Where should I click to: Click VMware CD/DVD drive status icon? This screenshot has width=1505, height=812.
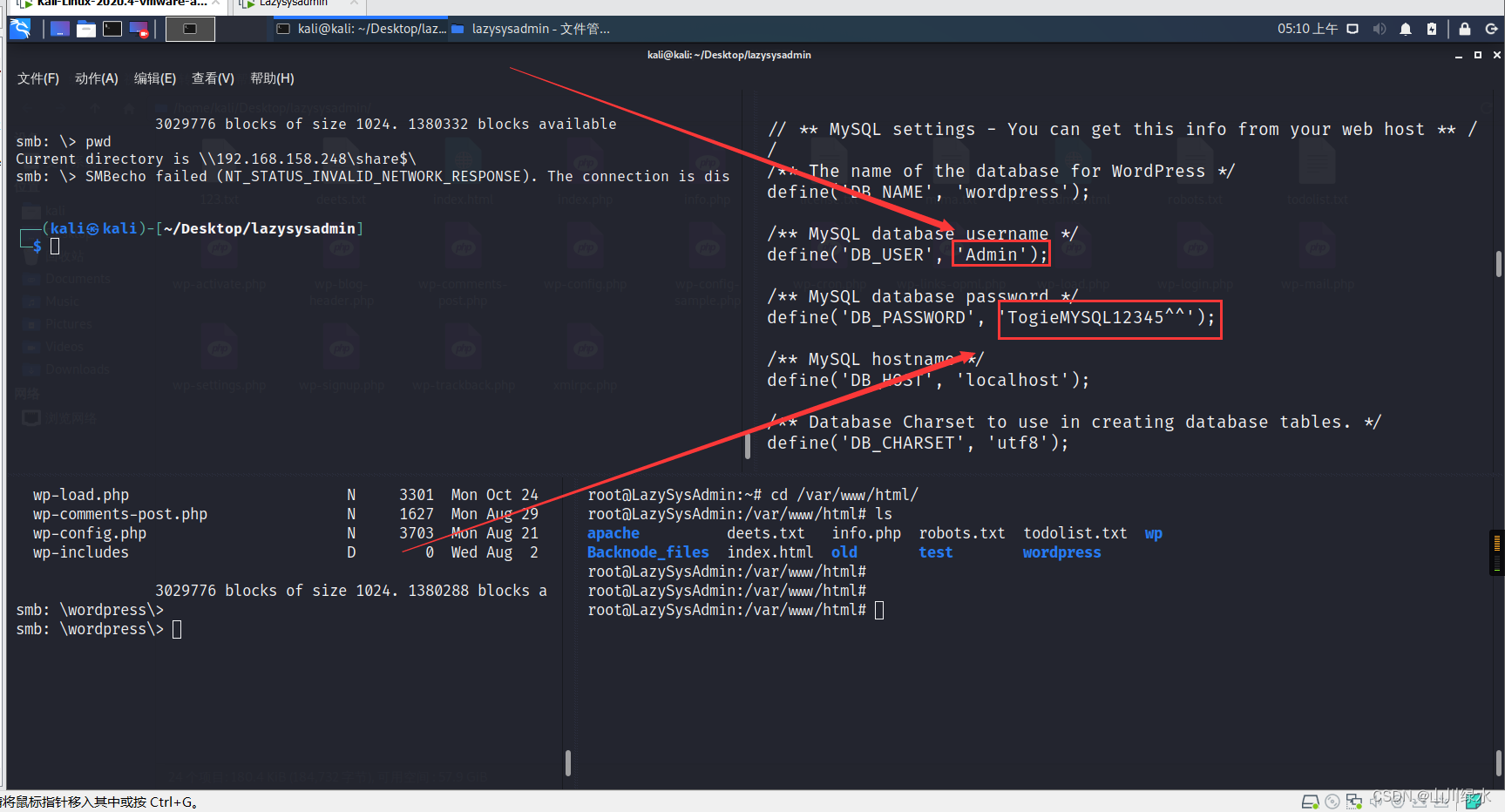click(1332, 802)
